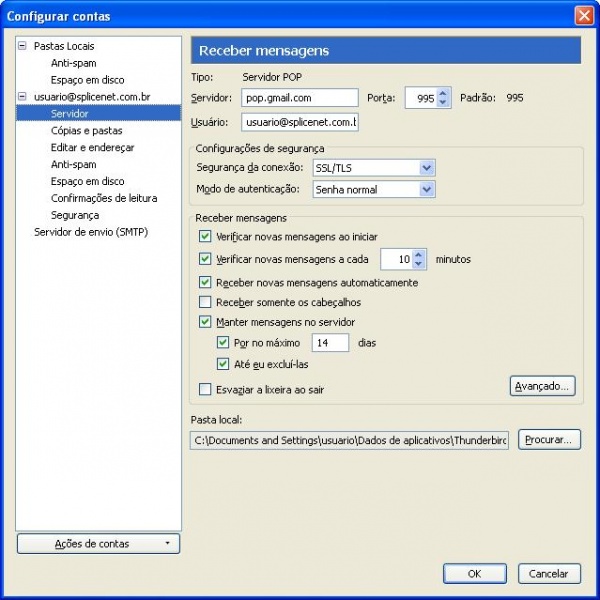This screenshot has height=600, width=600.
Task: Open the Modo de autenticação dropdown
Action: coord(374,189)
